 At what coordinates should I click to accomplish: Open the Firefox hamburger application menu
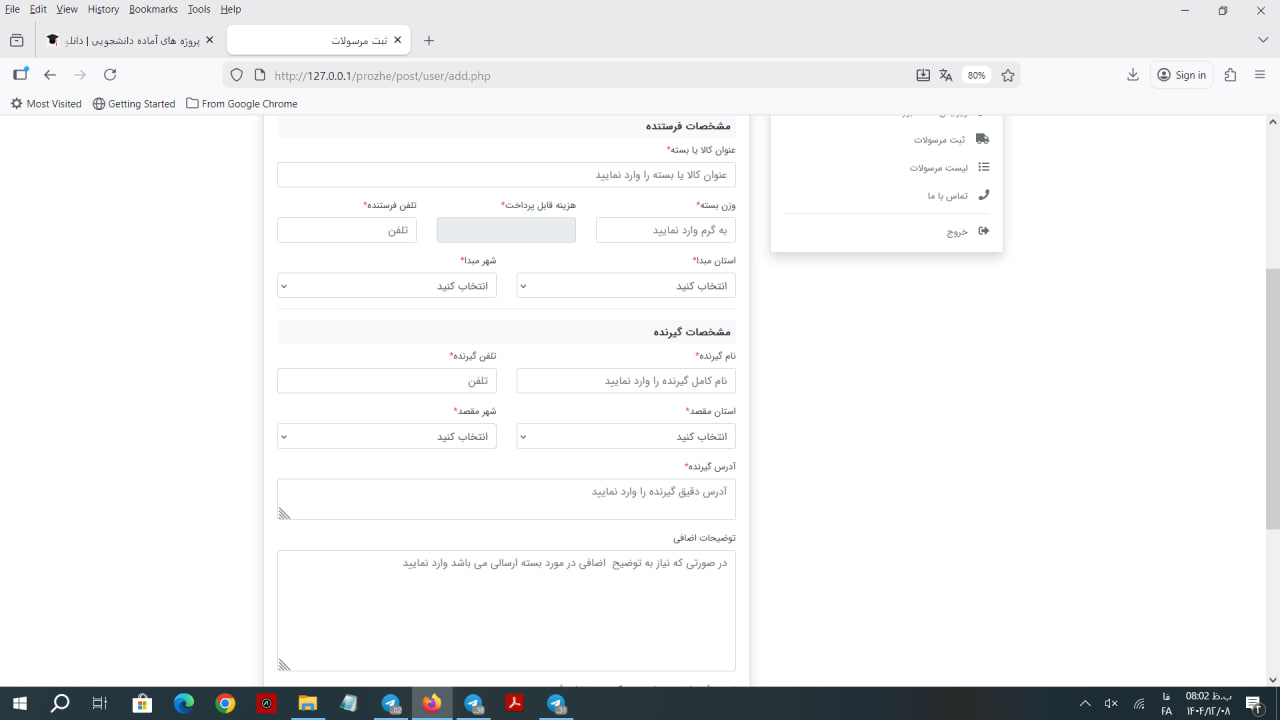(1260, 75)
